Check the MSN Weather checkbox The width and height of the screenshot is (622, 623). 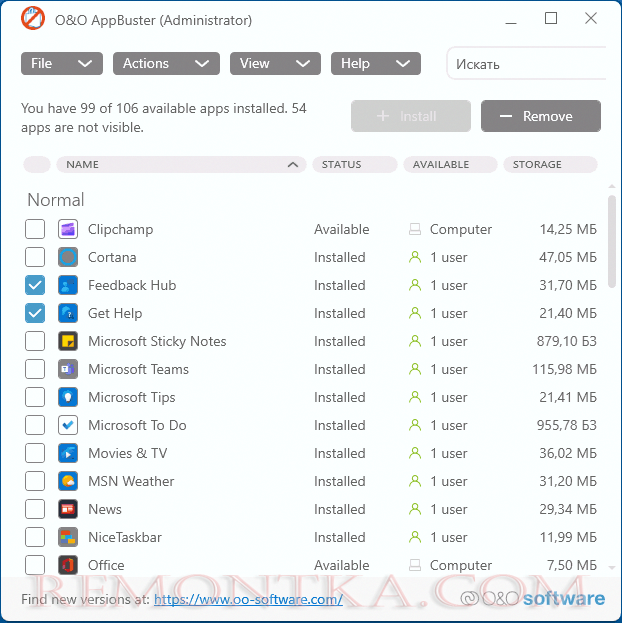pos(35,481)
